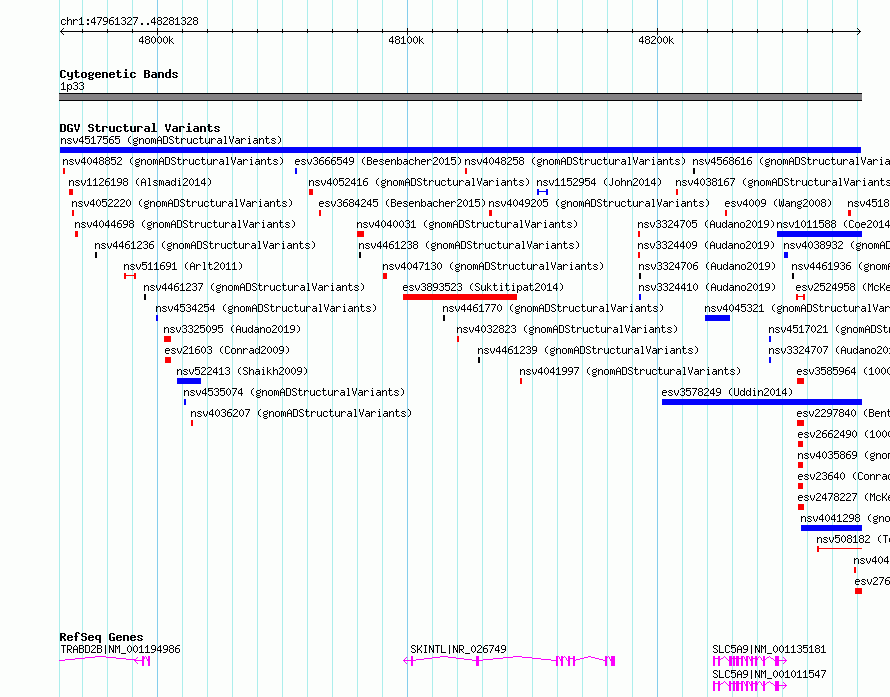This screenshot has height=697, width=890.
Task: Click the gray 1p33 cytogenetic band bar
Action: tap(460, 97)
